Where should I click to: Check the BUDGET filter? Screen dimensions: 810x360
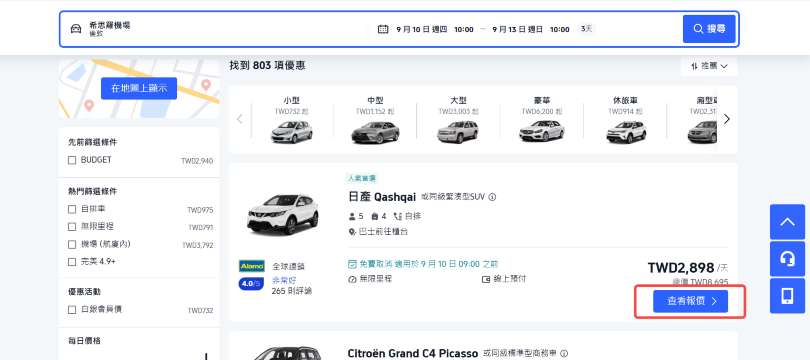72,161
